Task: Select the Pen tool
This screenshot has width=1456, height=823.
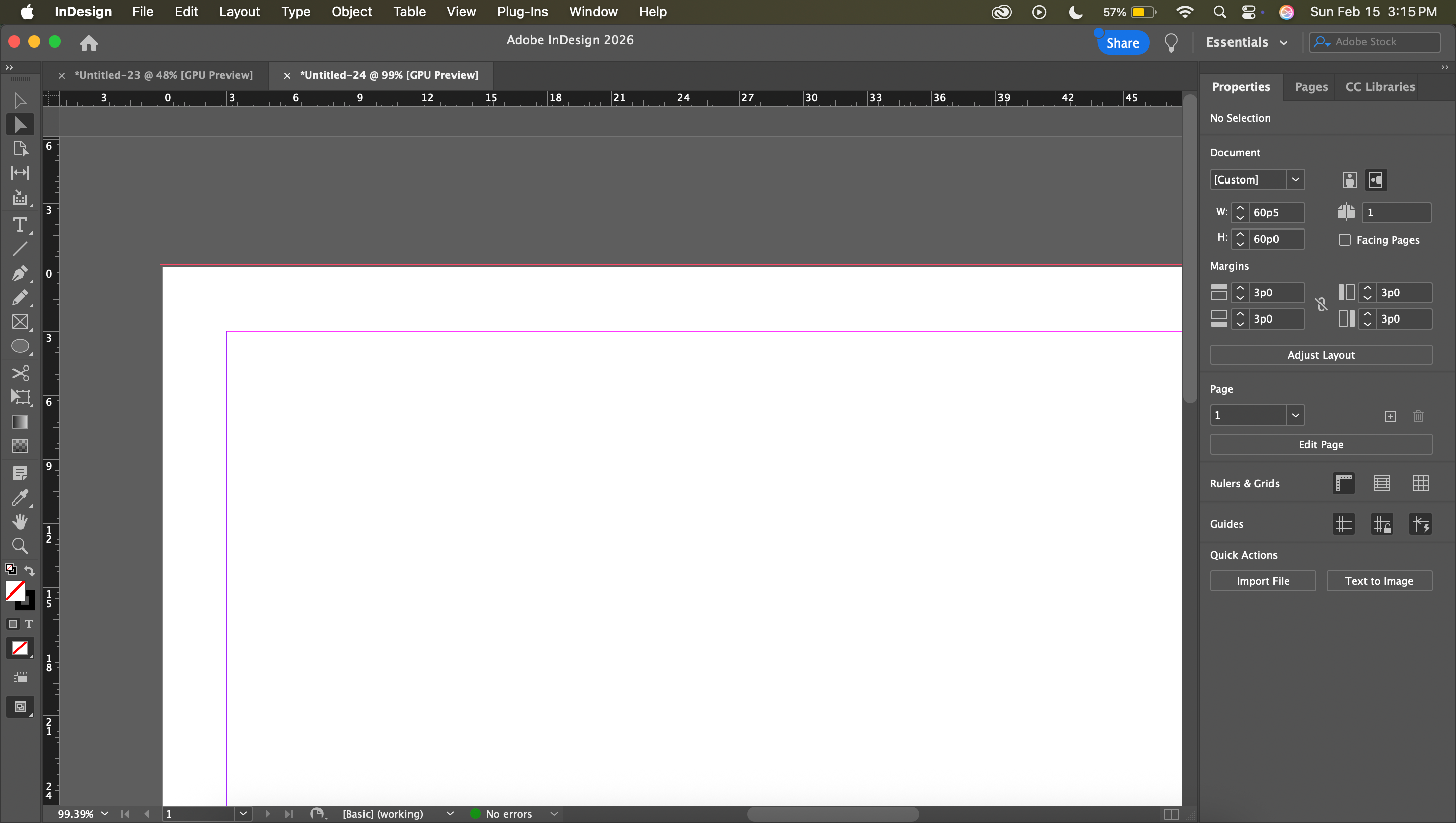Action: pos(20,273)
